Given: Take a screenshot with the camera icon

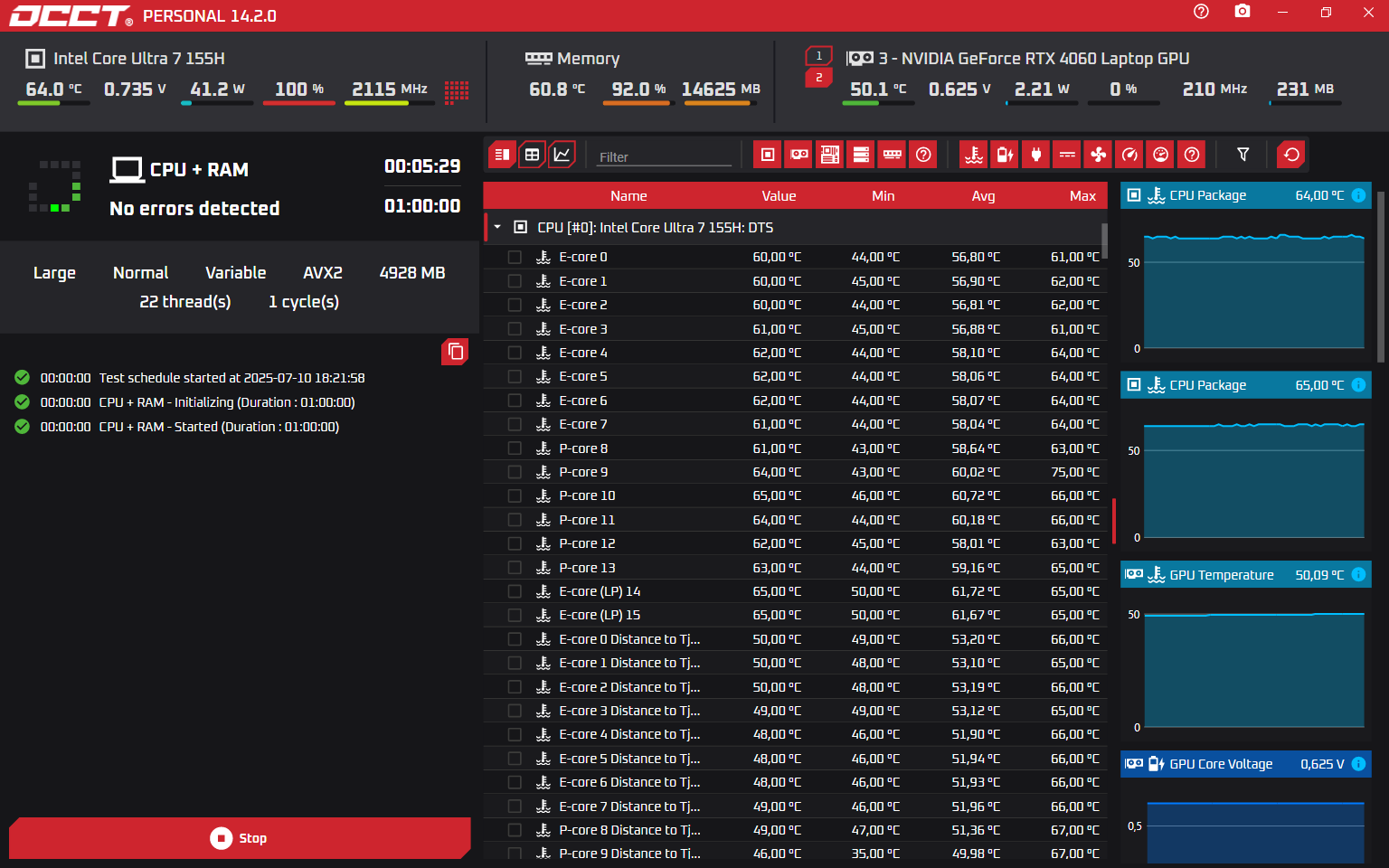Looking at the screenshot, I should tap(1243, 12).
